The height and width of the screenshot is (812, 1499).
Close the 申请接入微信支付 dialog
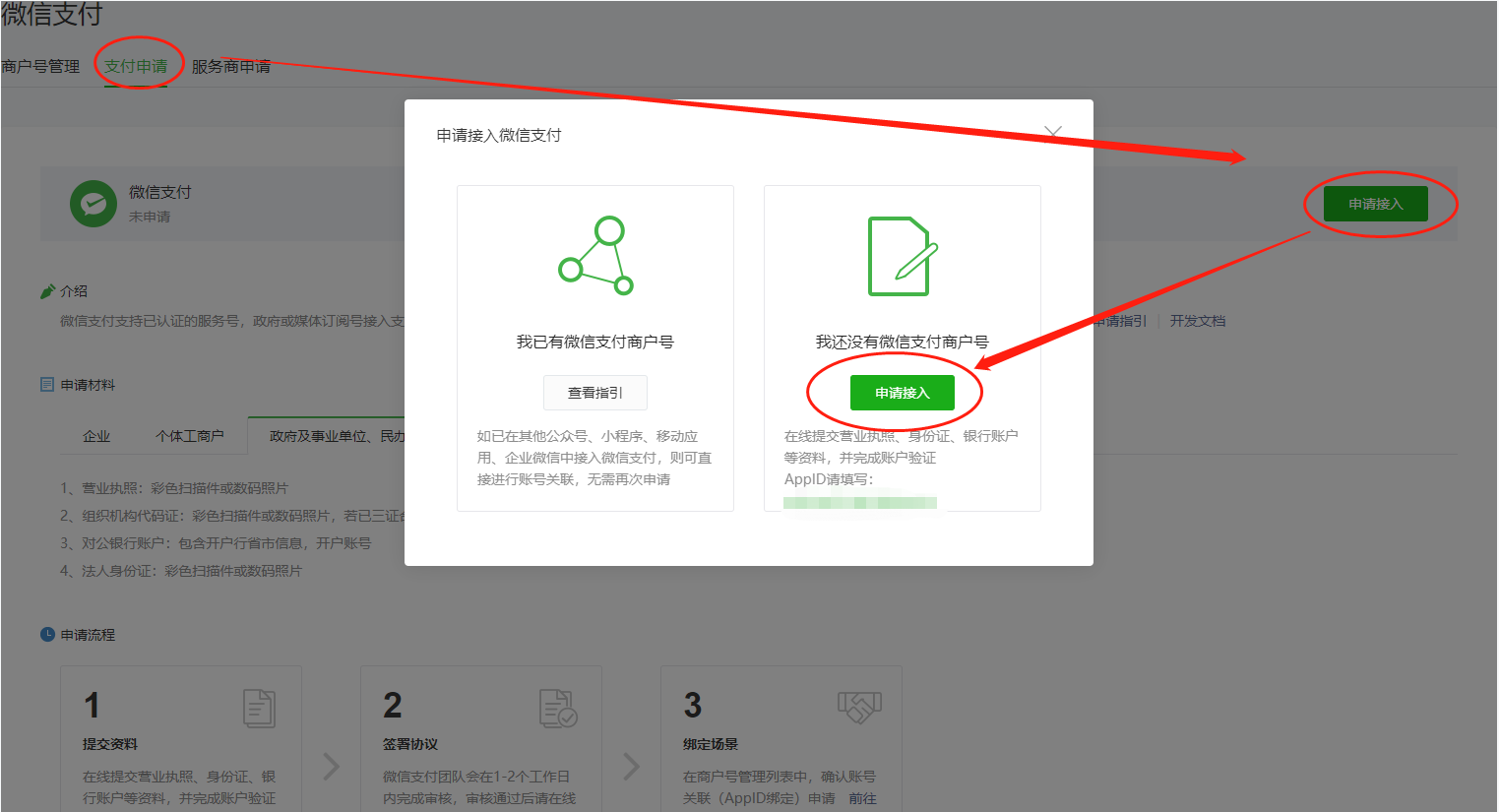[x=1053, y=133]
